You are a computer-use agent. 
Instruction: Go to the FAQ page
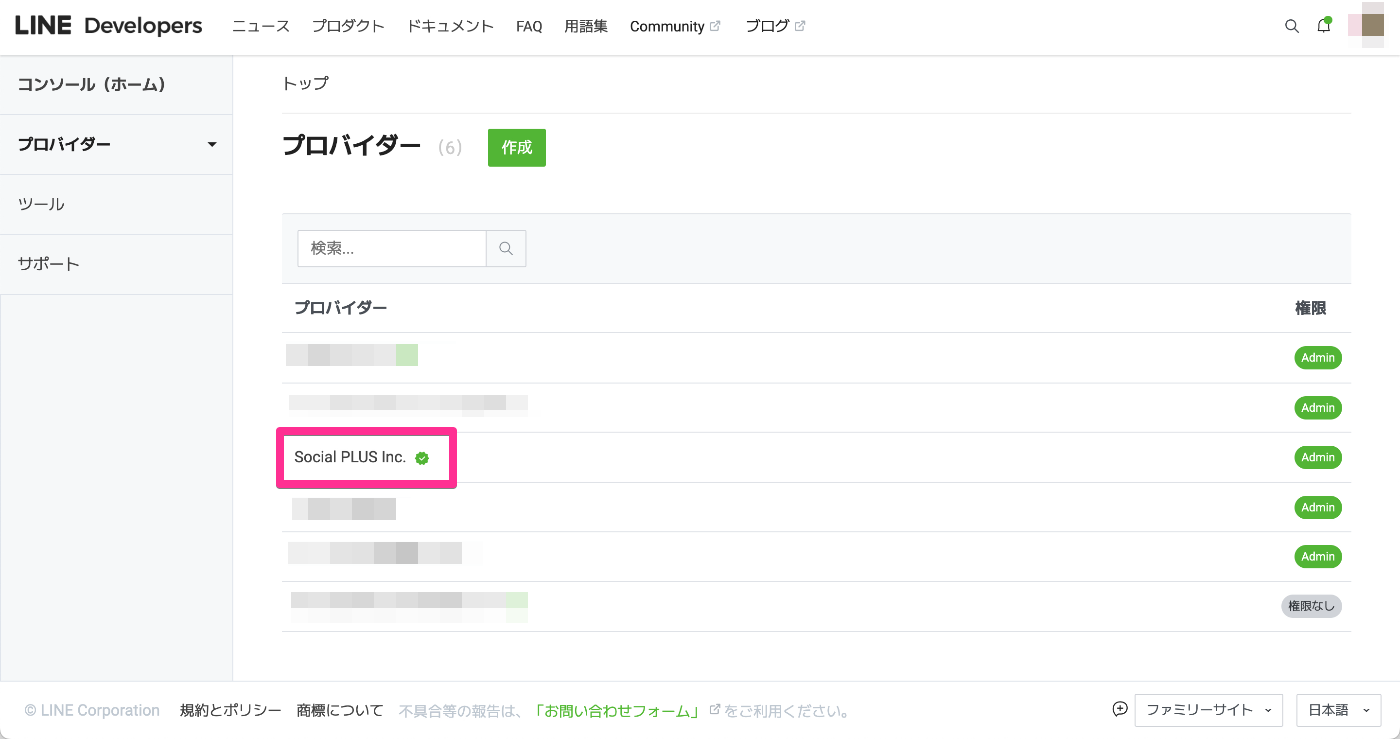coord(529,27)
